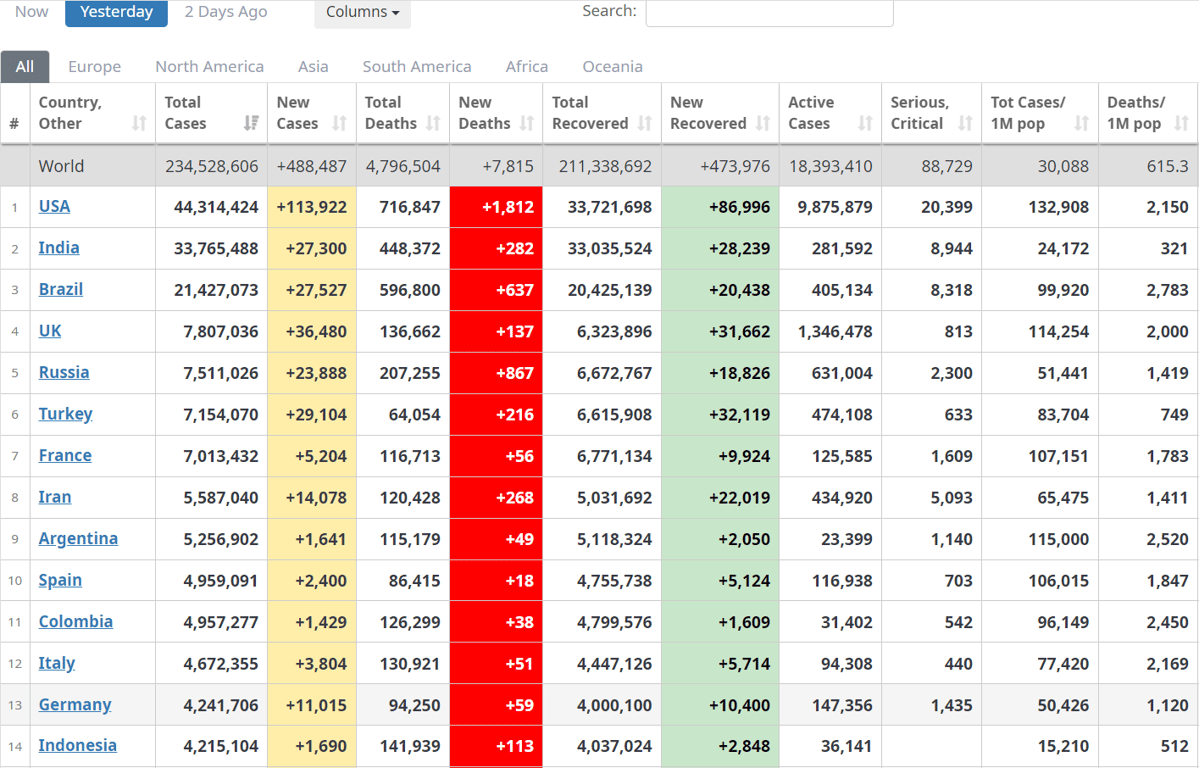Select the All continents tab

[x=25, y=67]
